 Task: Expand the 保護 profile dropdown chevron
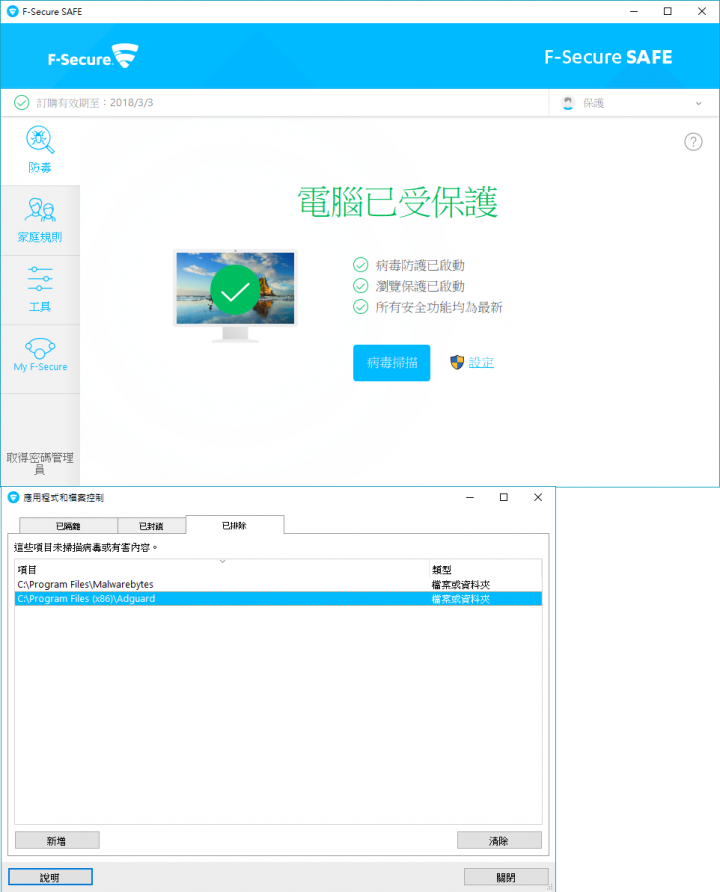click(698, 104)
